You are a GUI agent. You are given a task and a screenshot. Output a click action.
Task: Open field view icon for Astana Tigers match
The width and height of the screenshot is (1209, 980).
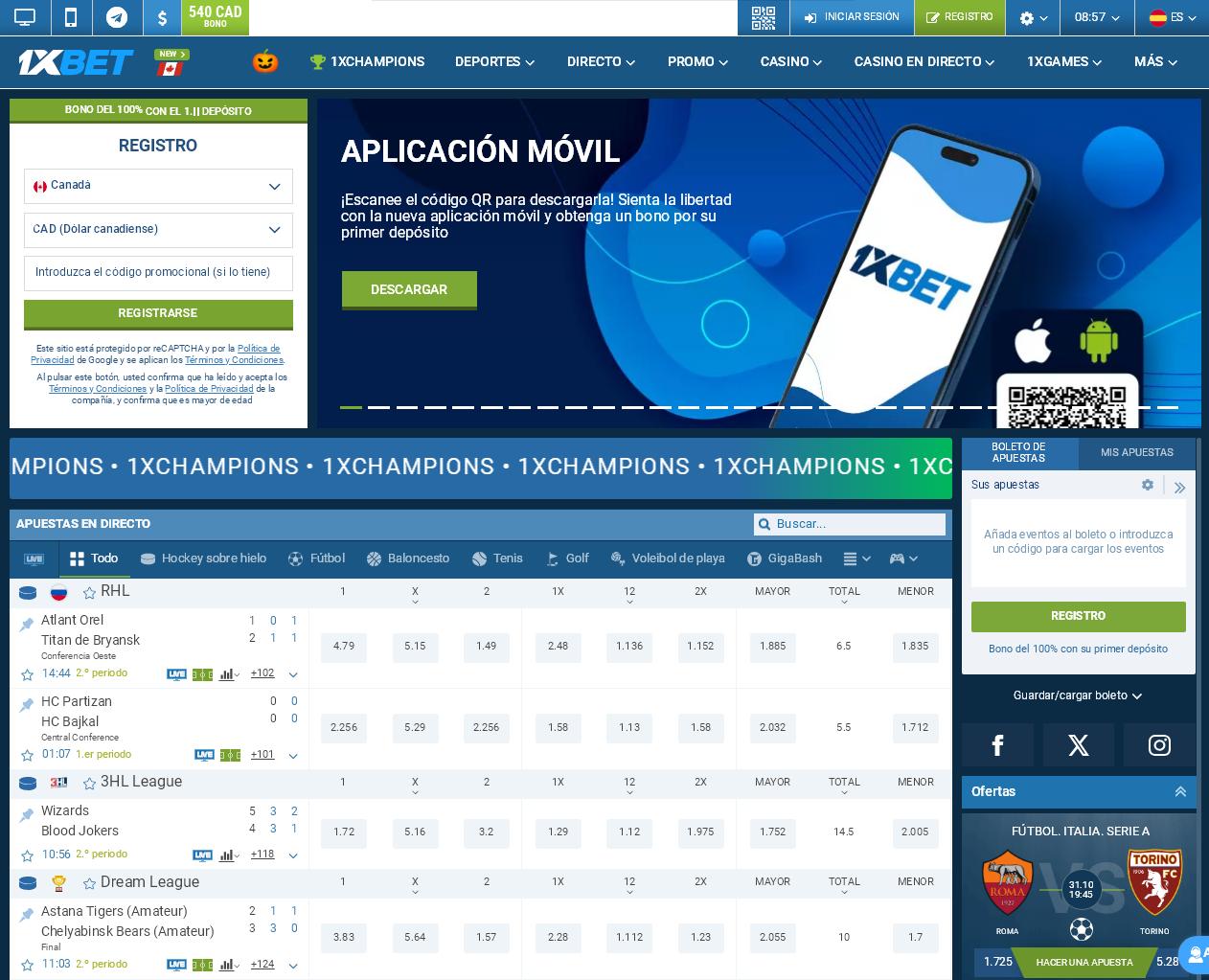202,965
